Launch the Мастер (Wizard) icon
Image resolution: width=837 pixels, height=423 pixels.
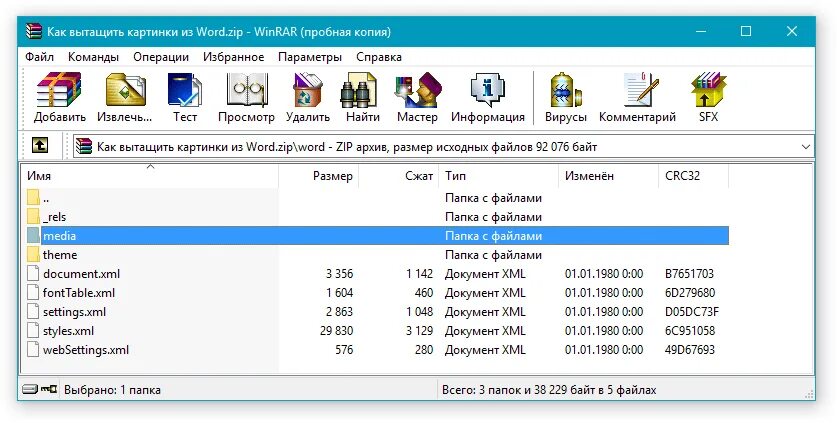pyautogui.click(x=417, y=90)
